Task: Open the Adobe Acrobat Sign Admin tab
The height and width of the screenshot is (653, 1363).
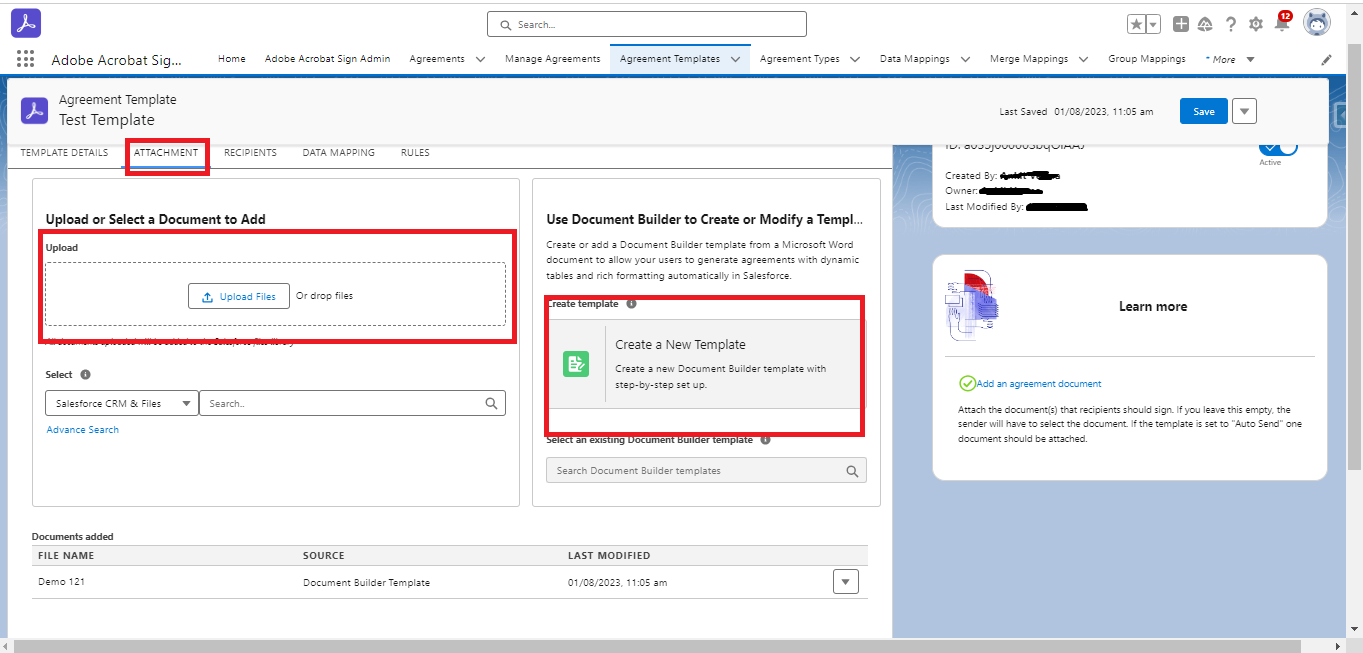Action: click(327, 59)
